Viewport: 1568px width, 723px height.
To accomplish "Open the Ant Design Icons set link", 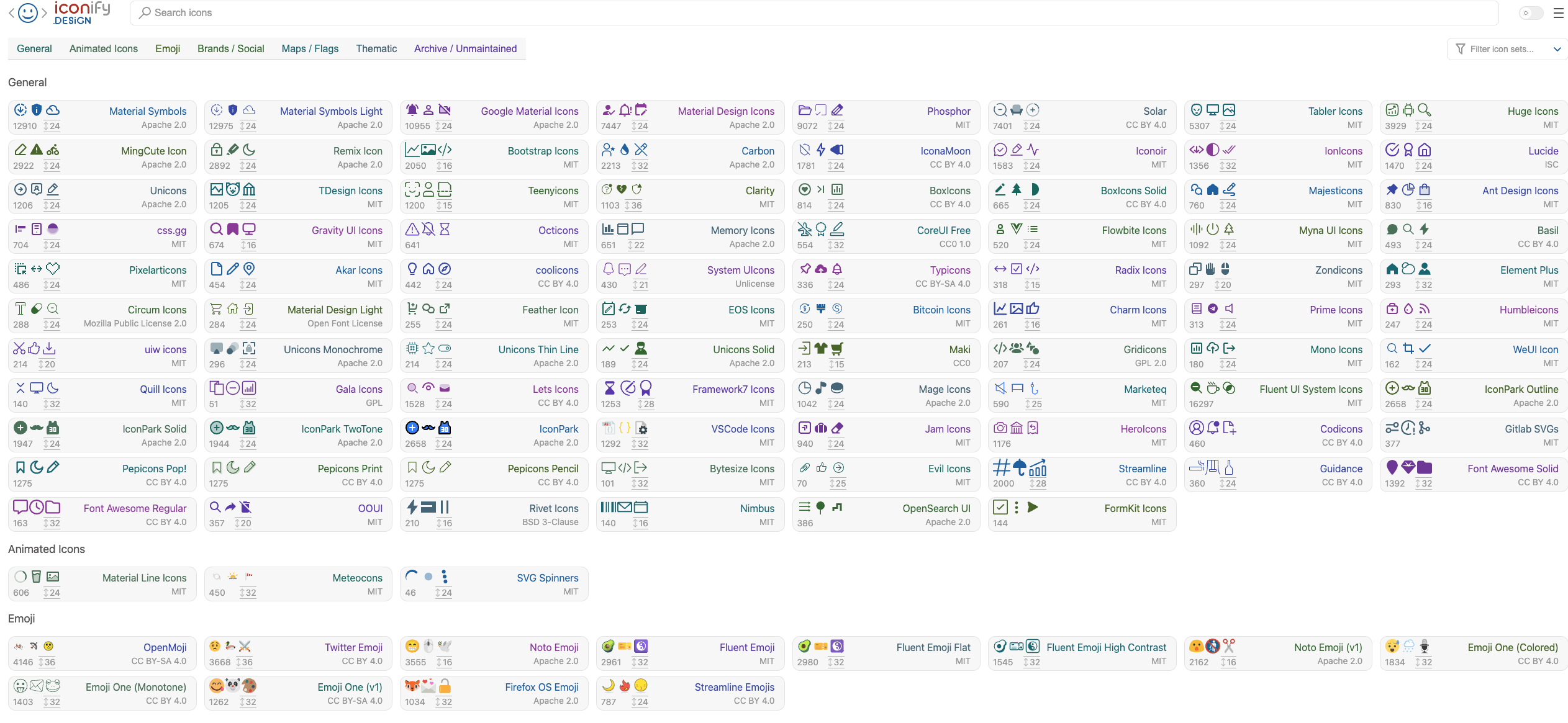I will 1520,191.
